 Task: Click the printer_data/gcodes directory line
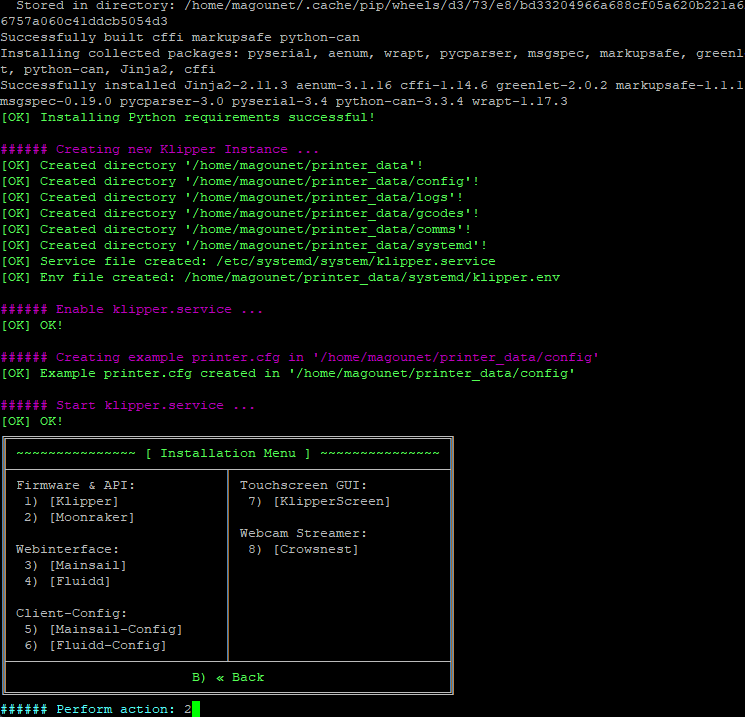coord(239,213)
